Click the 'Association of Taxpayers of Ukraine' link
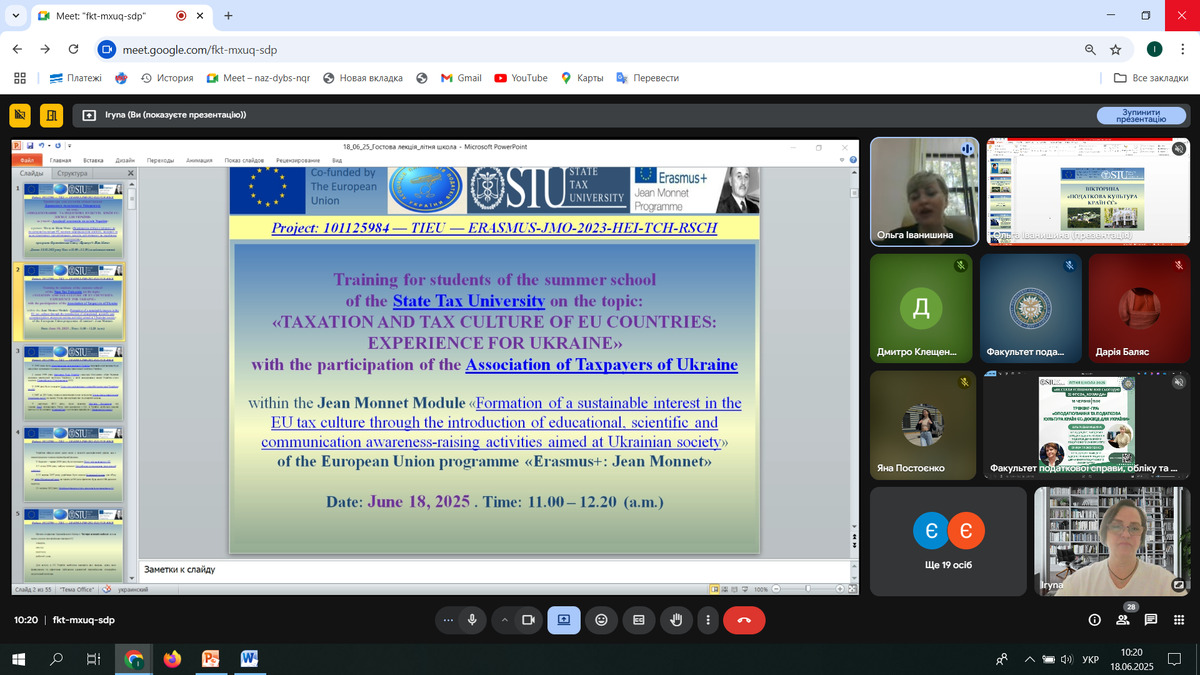Viewport: 1200px width, 675px height. coord(602,365)
